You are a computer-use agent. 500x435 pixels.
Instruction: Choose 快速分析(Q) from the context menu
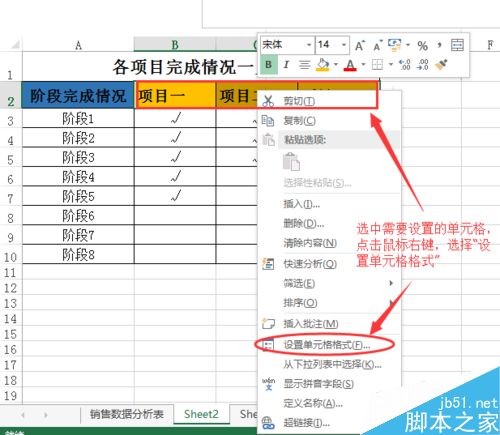pos(330,264)
